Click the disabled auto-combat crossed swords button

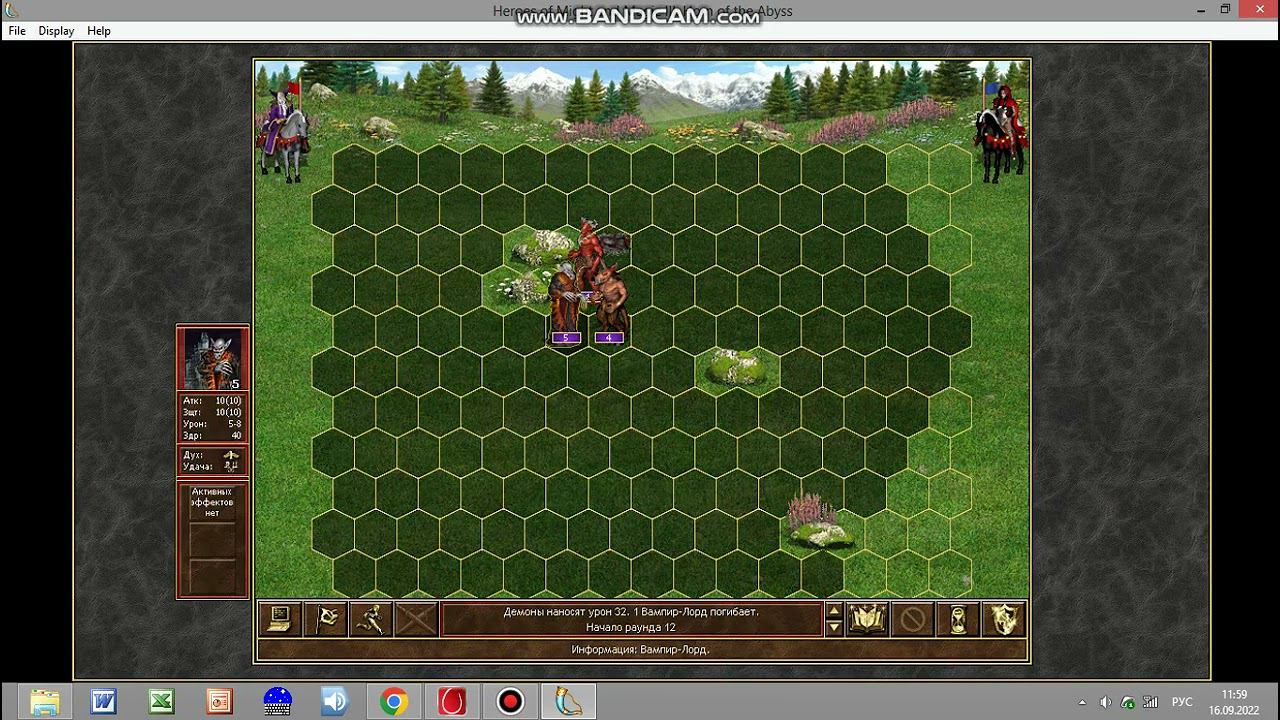pos(416,620)
